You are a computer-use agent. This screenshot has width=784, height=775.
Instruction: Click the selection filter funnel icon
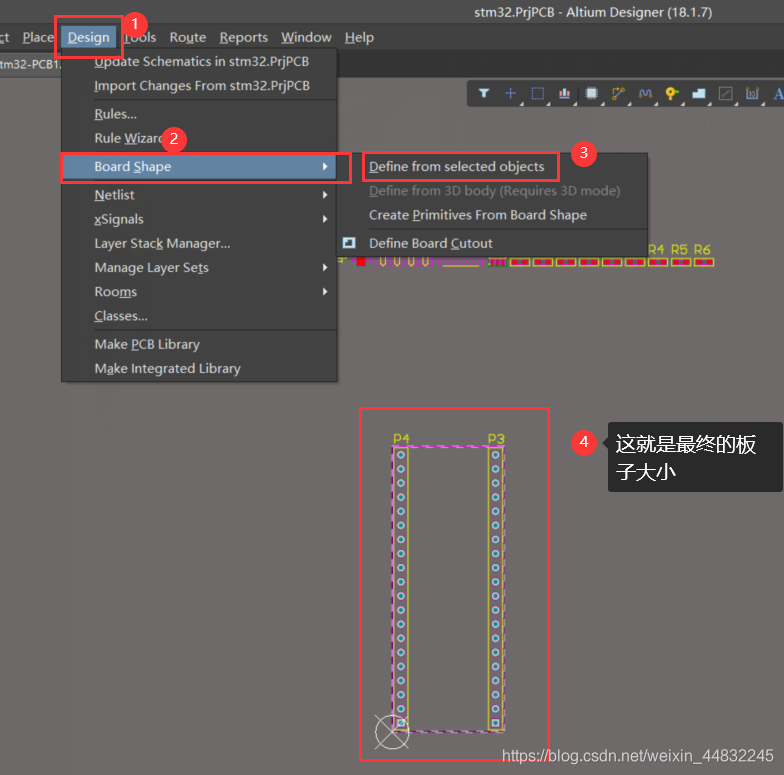(484, 93)
